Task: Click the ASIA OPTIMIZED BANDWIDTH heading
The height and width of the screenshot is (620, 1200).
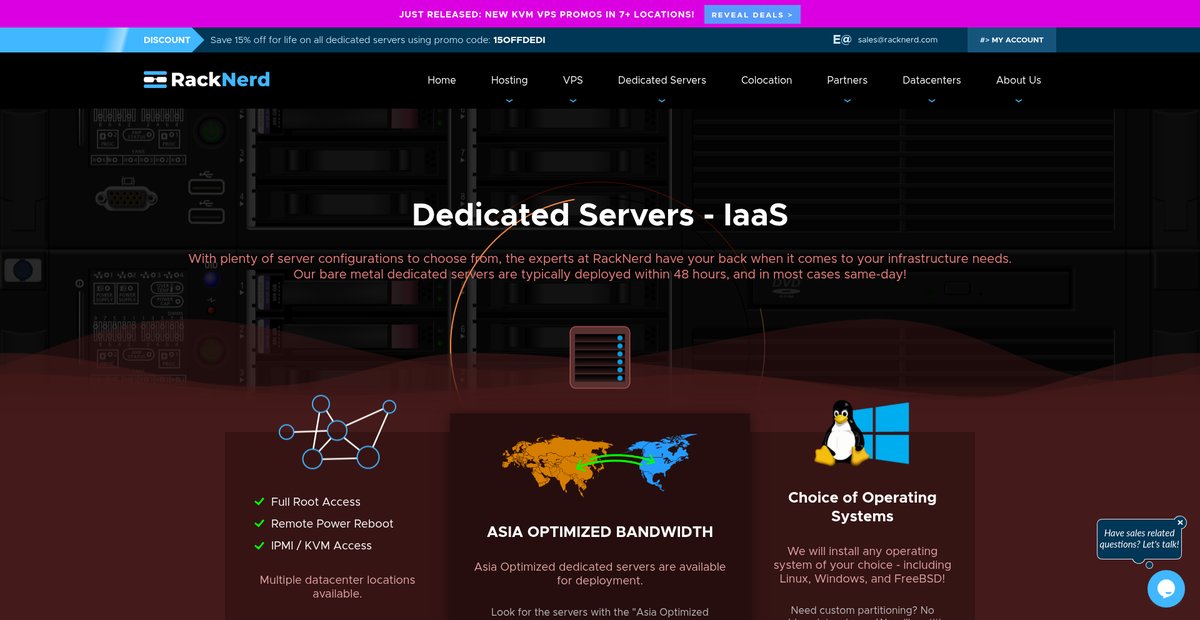Action: [600, 532]
